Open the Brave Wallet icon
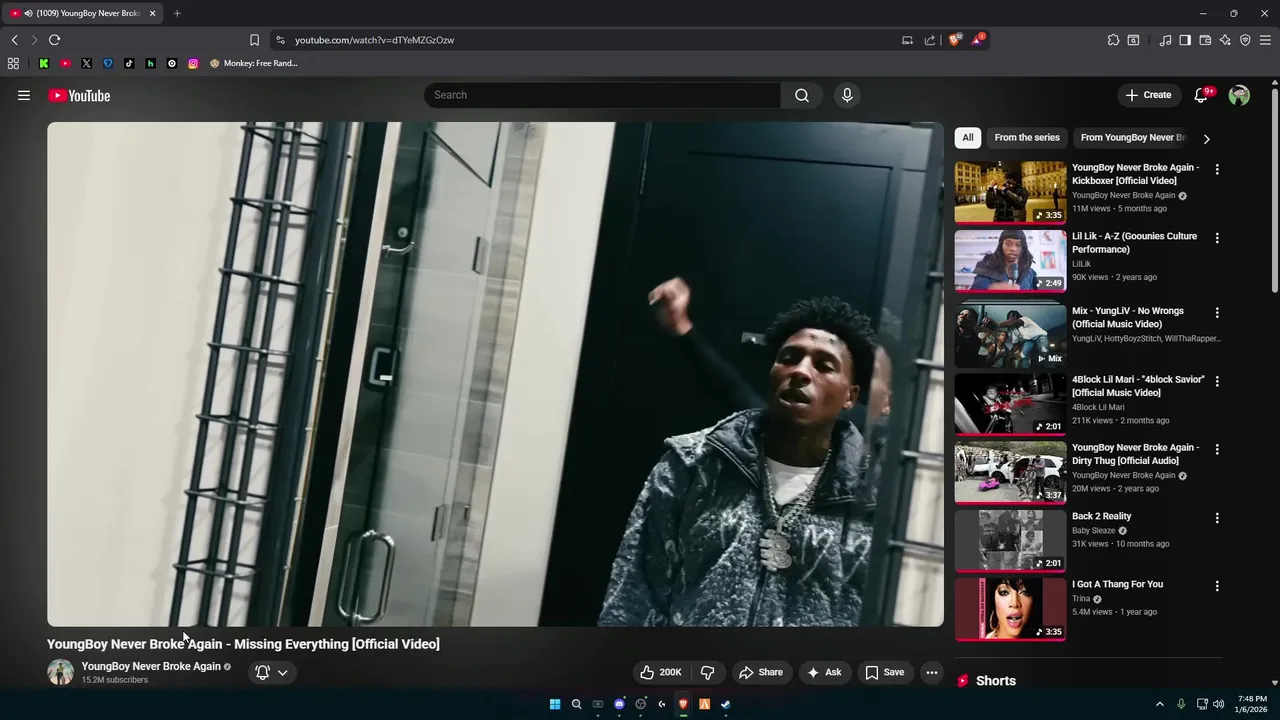This screenshot has height=720, width=1280. click(x=1205, y=40)
